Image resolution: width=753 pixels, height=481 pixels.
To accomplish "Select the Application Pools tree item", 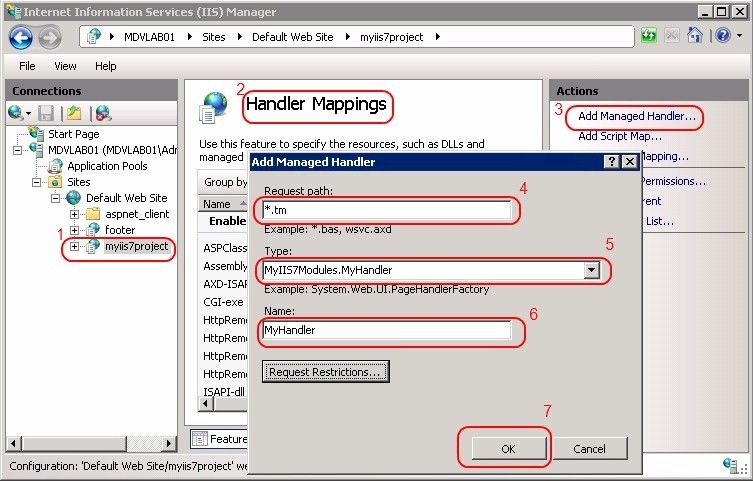I will pos(107,166).
